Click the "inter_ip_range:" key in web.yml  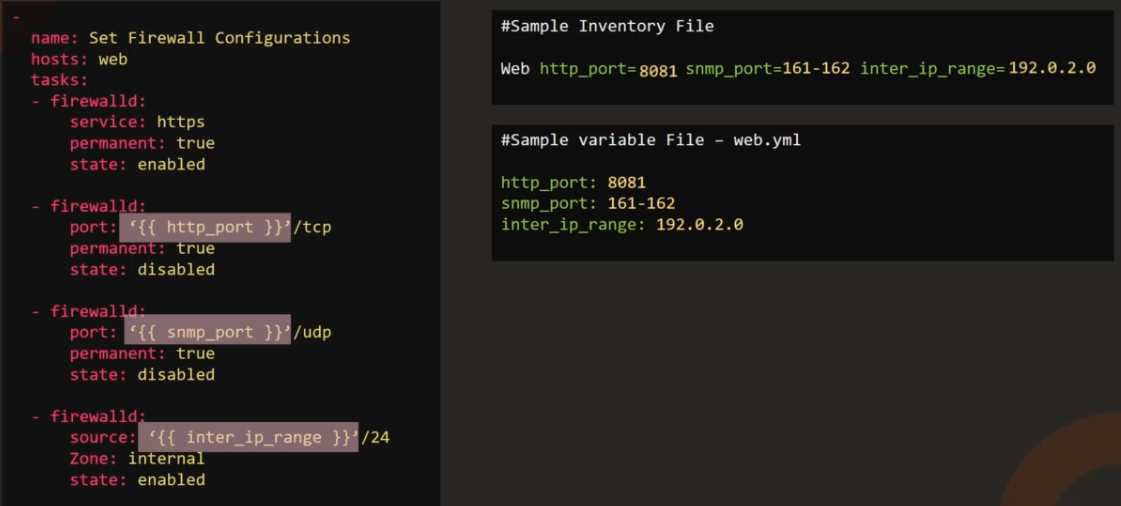point(573,225)
